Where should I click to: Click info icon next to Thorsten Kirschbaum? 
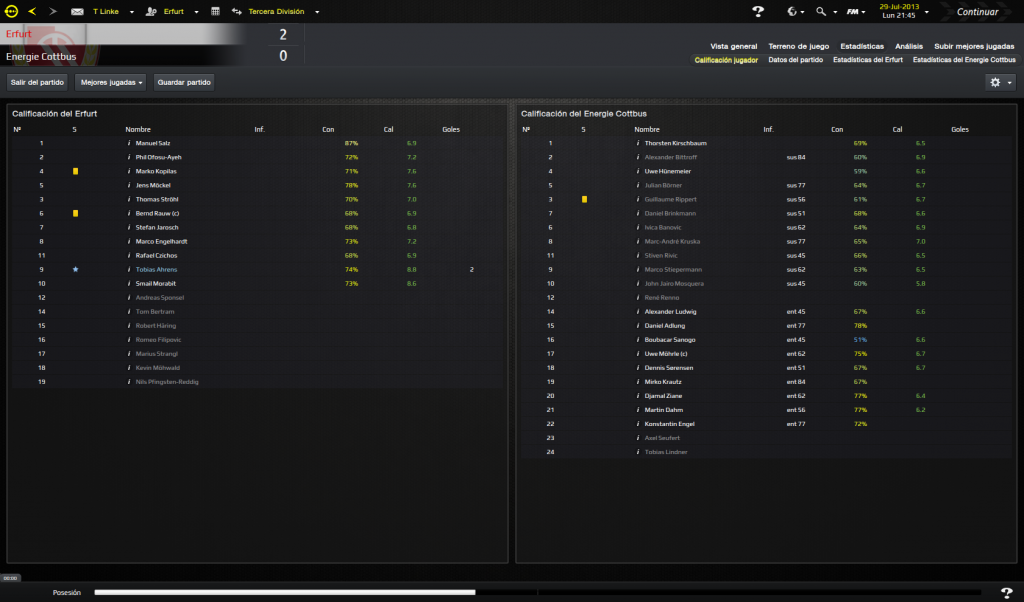click(637, 143)
